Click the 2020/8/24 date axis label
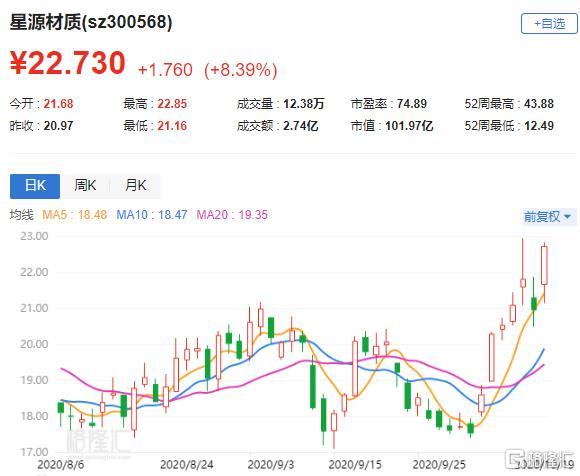Image resolution: width=580 pixels, height=476 pixels. click(x=186, y=465)
